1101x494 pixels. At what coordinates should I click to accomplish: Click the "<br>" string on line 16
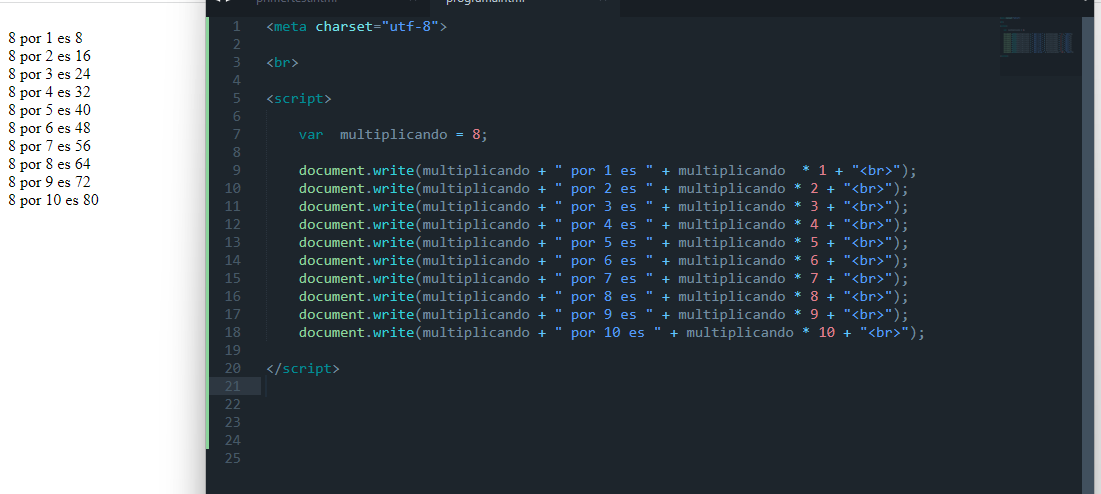click(868, 297)
